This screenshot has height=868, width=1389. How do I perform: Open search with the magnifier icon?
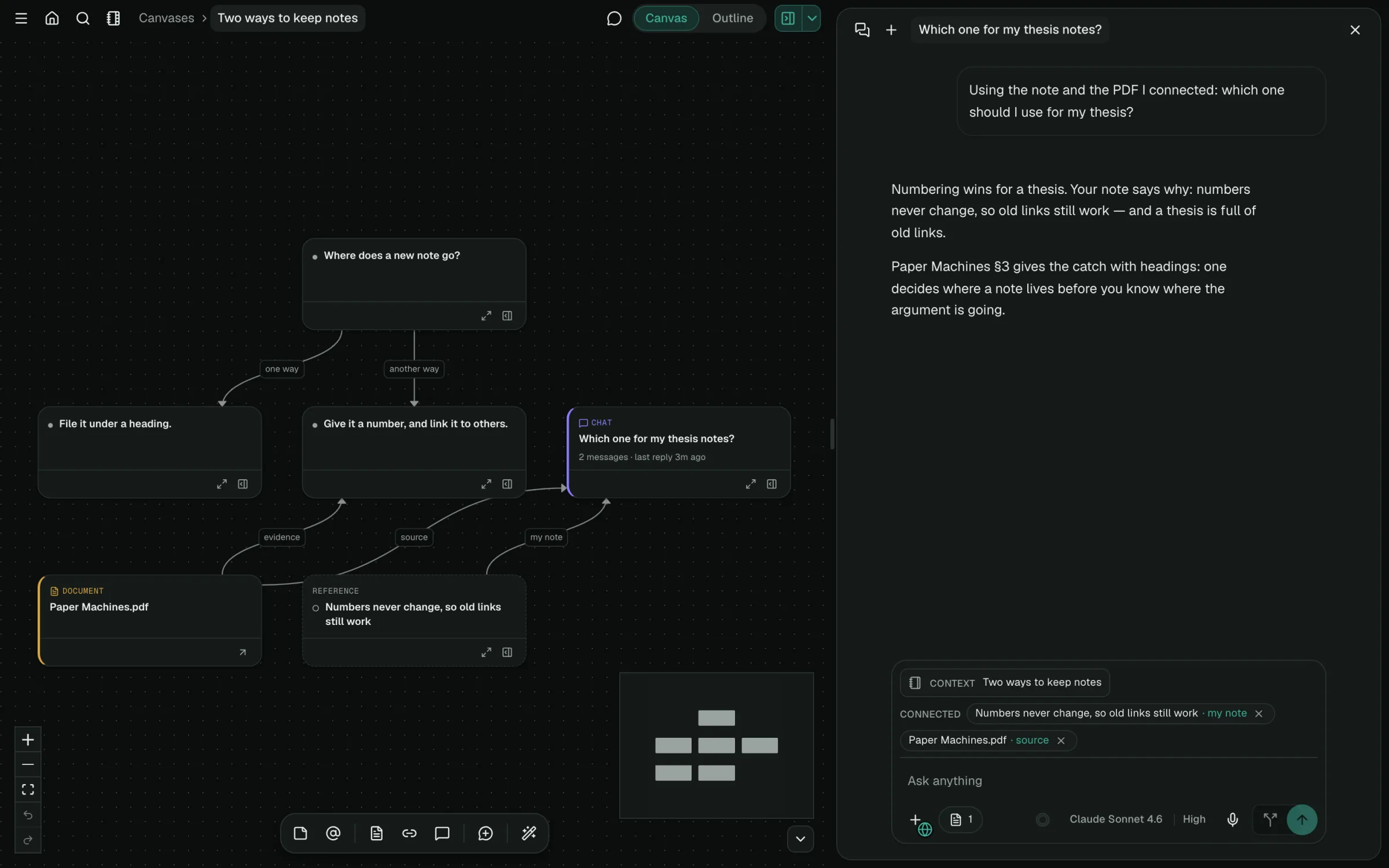(x=83, y=18)
